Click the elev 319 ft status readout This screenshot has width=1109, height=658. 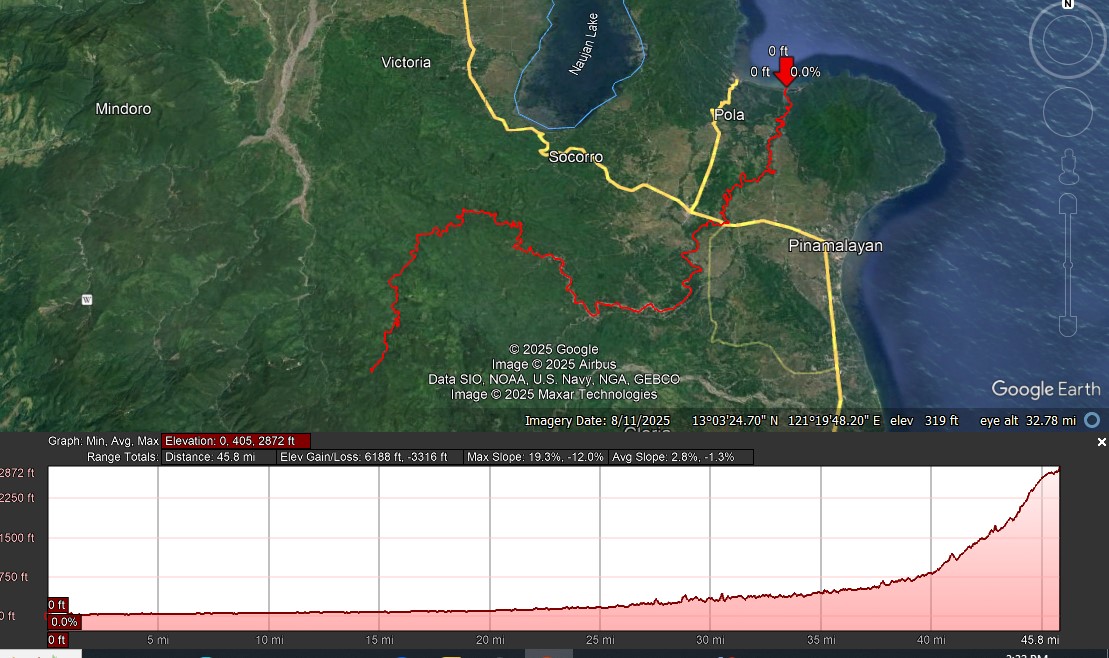coord(924,420)
